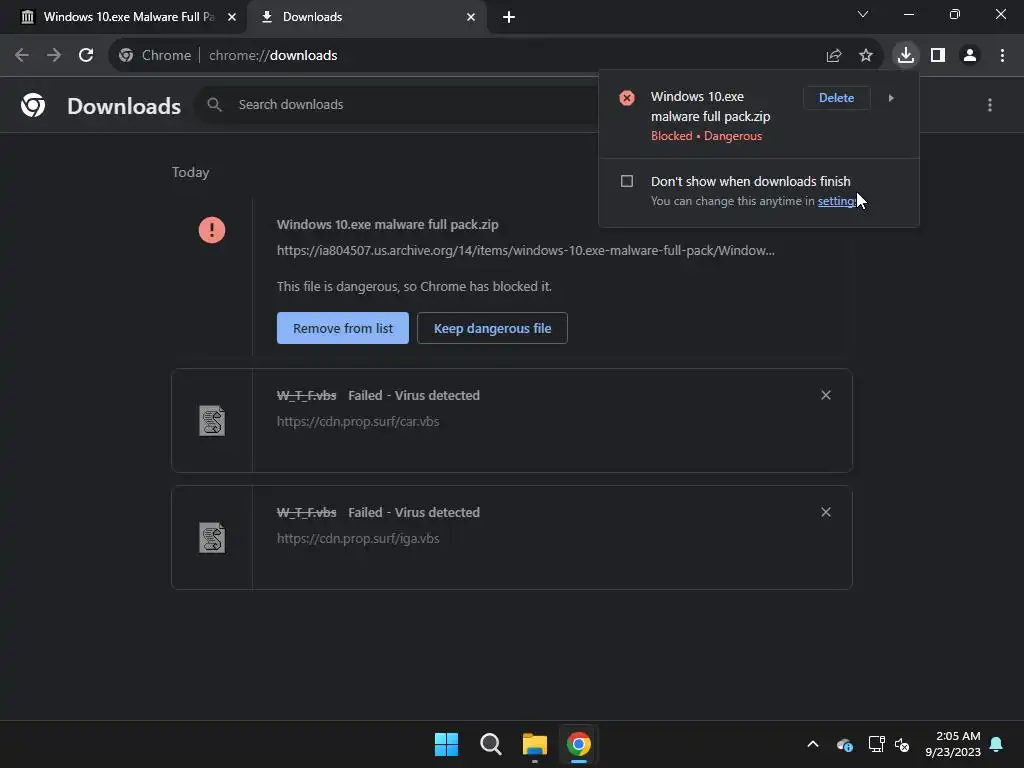Open a new browser tab
Image resolution: width=1024 pixels, height=768 pixels.
click(x=509, y=18)
